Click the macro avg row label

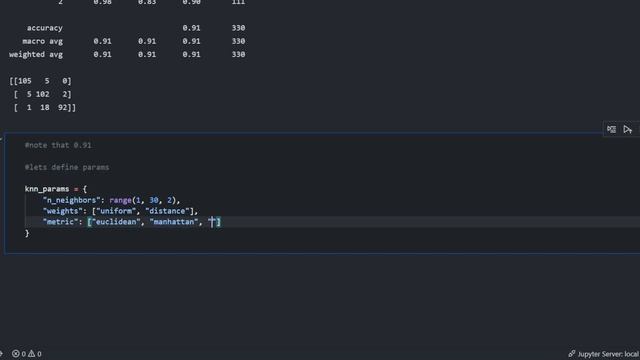coord(43,41)
